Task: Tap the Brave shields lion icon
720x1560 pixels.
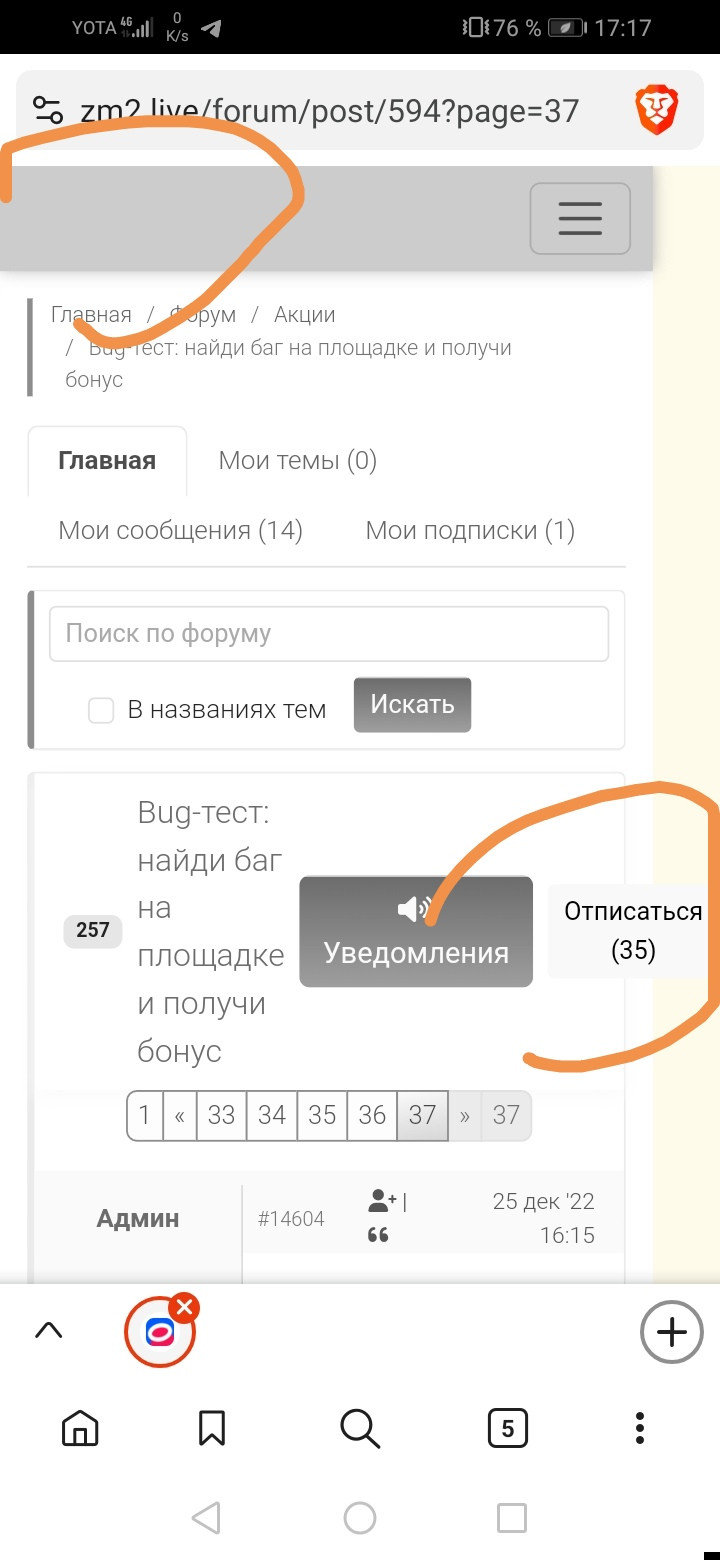Action: pyautogui.click(x=657, y=110)
